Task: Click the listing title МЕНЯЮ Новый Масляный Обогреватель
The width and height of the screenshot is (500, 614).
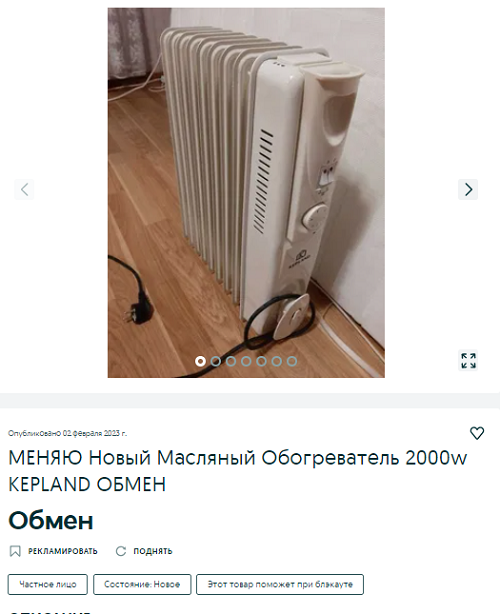Action: [238, 471]
